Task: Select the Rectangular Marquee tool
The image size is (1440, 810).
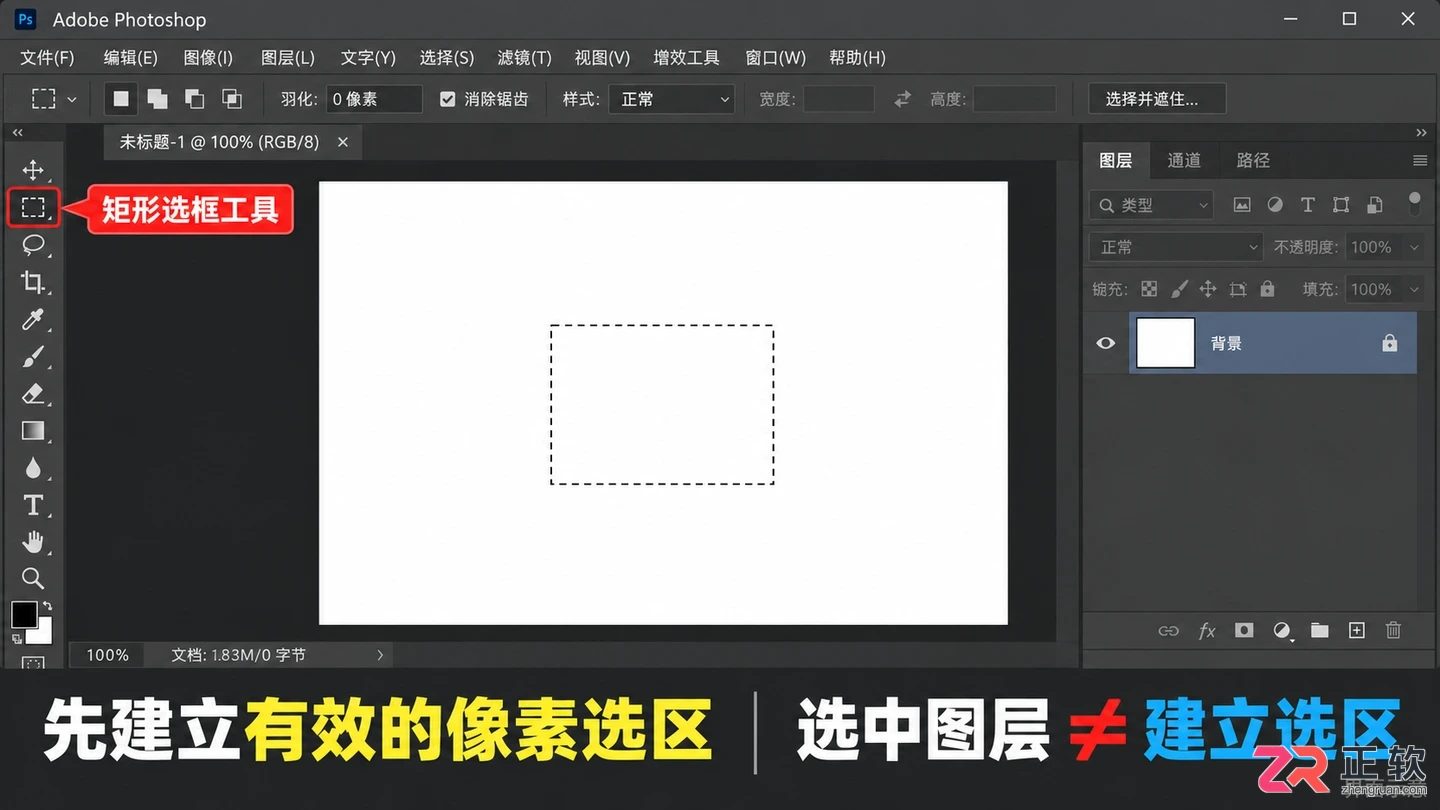Action: (x=34, y=207)
